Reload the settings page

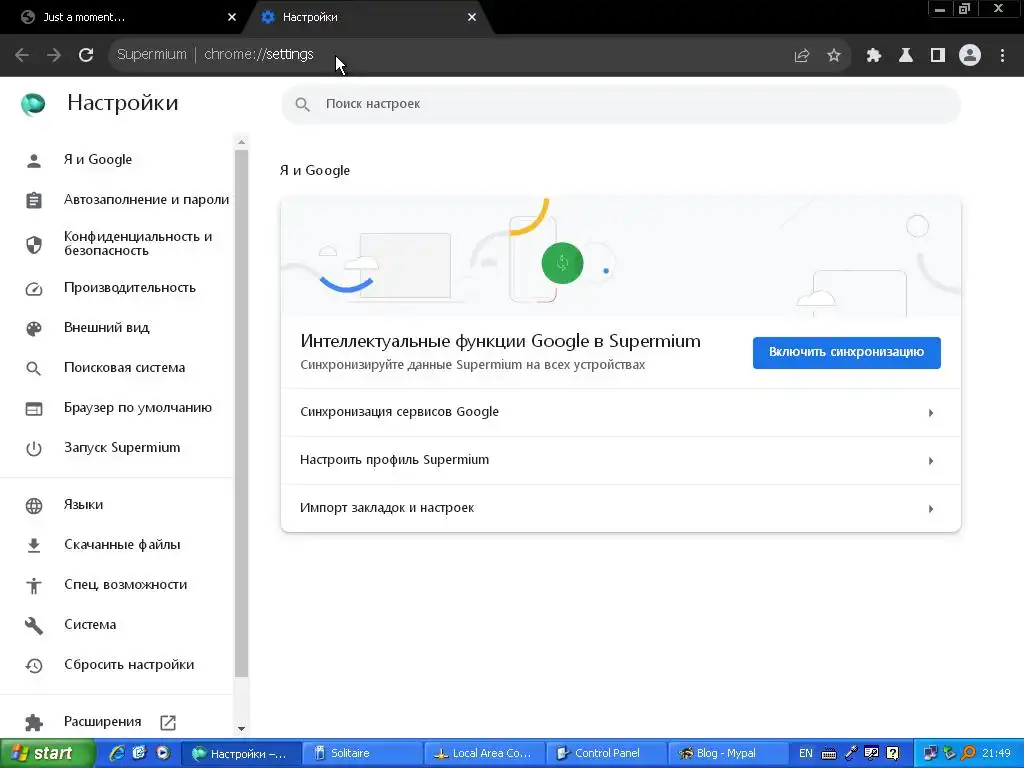coord(86,55)
